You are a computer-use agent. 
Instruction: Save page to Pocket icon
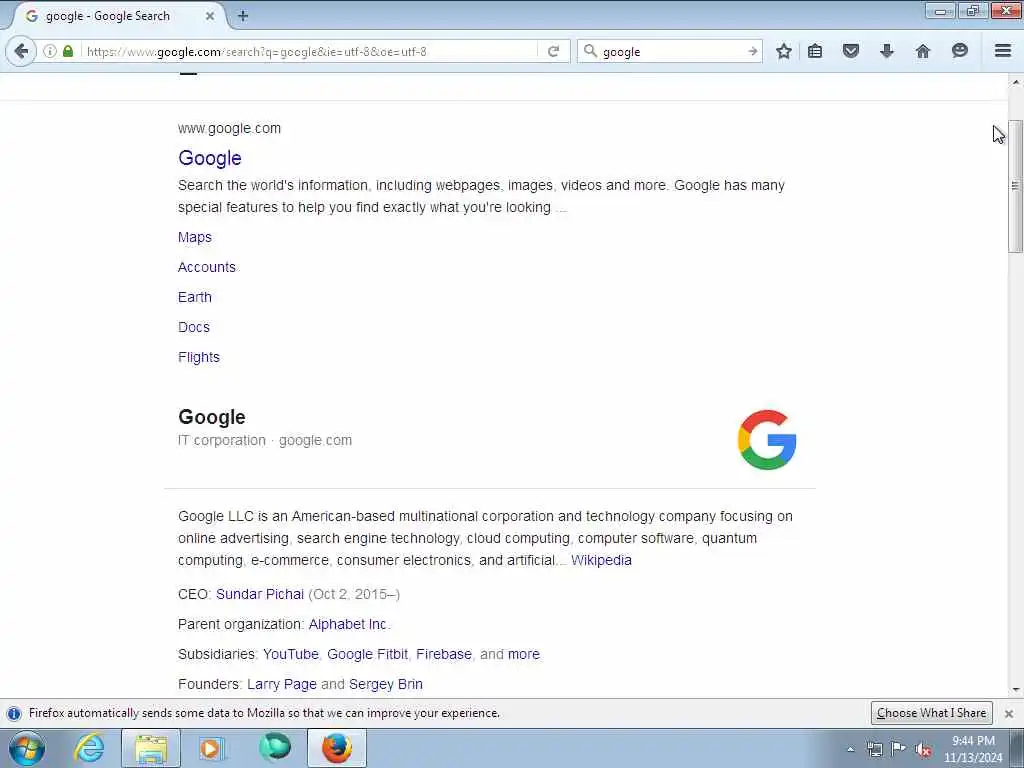[850, 51]
